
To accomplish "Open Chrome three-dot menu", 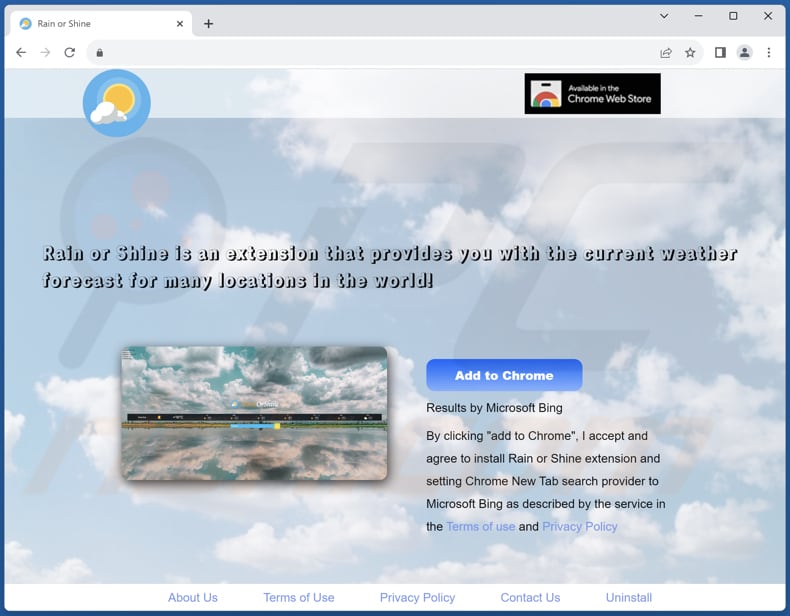I will (x=769, y=52).
